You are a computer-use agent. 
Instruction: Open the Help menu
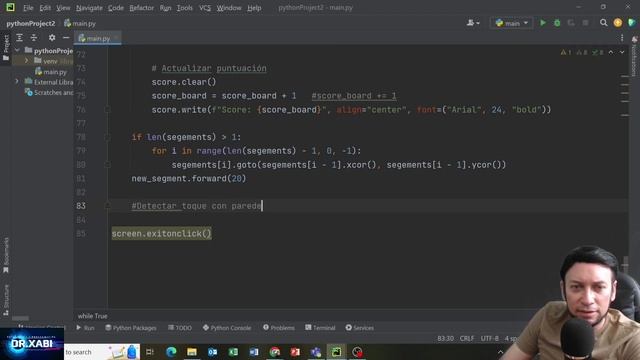point(254,8)
